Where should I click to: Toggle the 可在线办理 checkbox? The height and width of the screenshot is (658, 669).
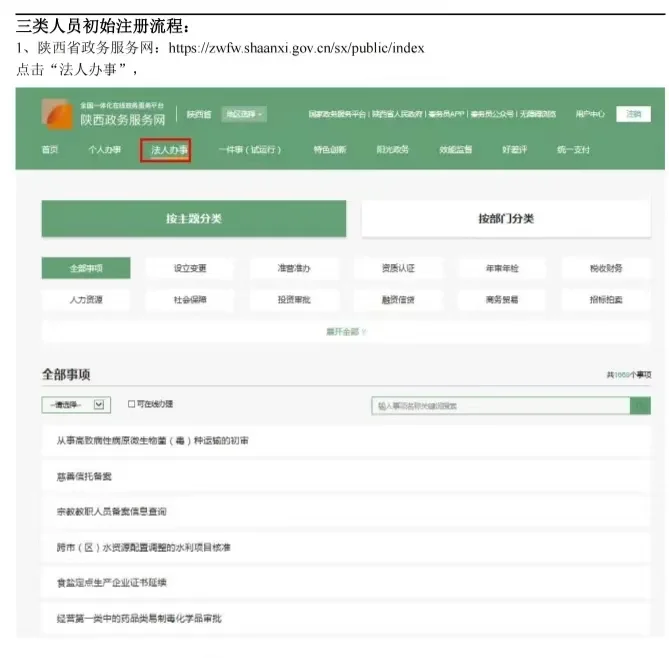[131, 404]
